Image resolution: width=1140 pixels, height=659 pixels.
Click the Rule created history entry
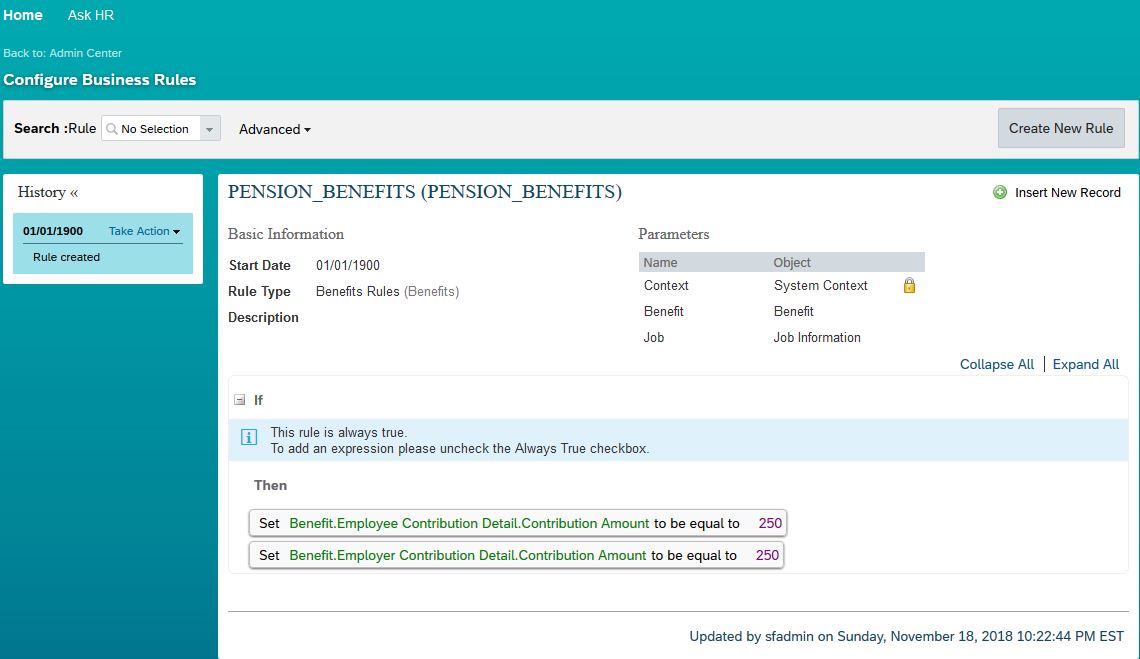[x=66, y=257]
